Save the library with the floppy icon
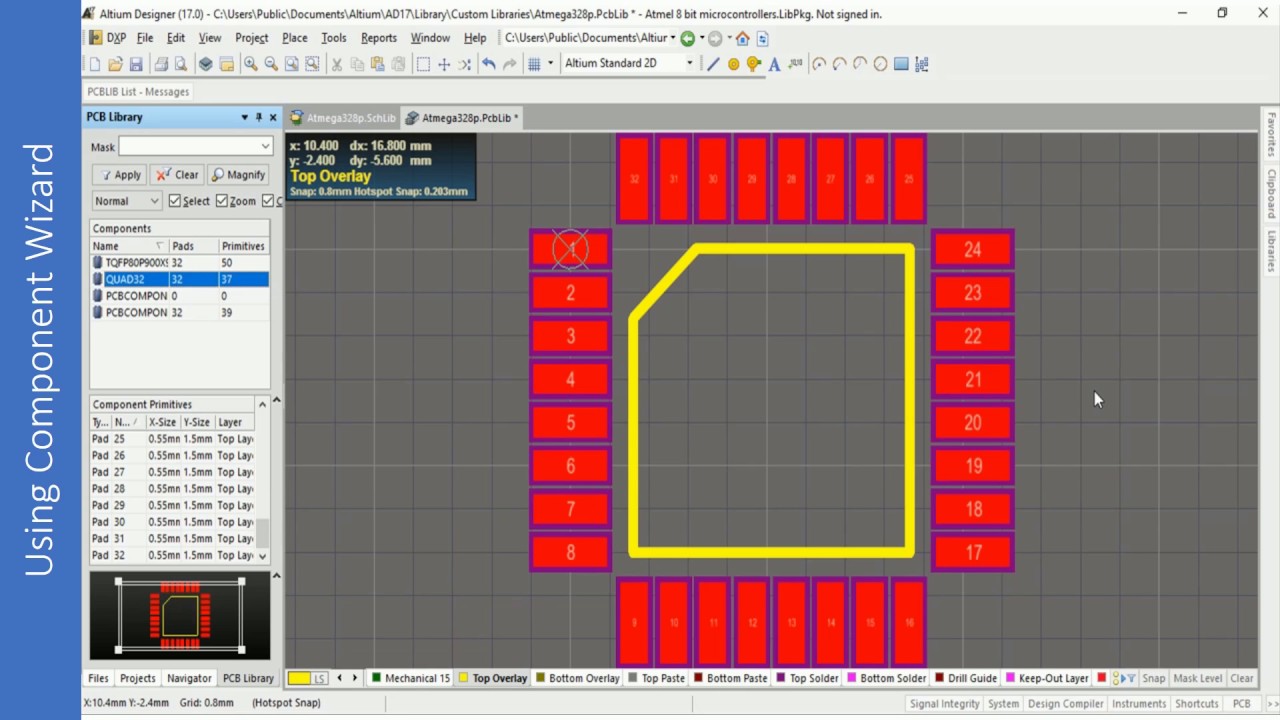Screen dimensions: 1280x720 (136, 64)
